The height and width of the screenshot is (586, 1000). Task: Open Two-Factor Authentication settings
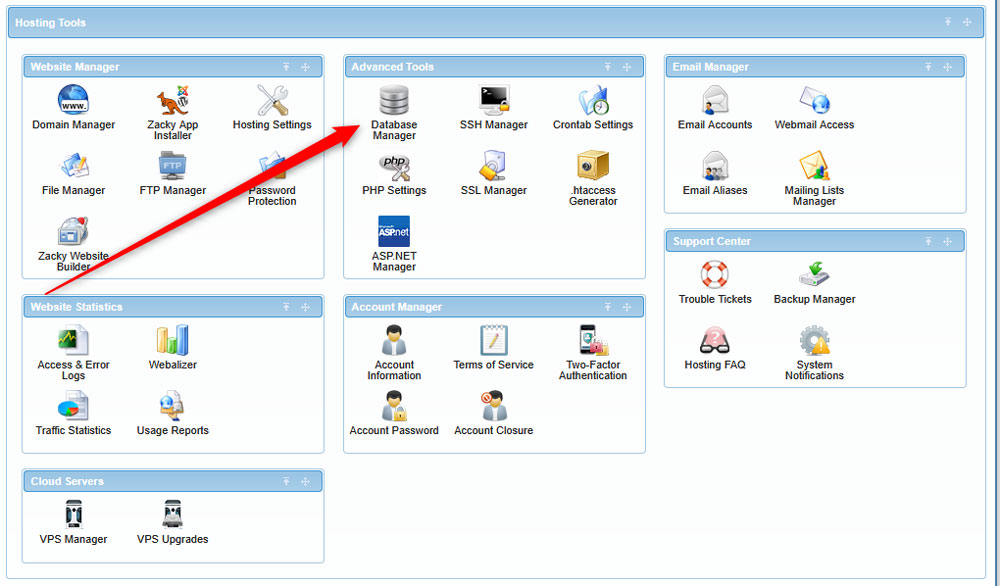(x=592, y=345)
